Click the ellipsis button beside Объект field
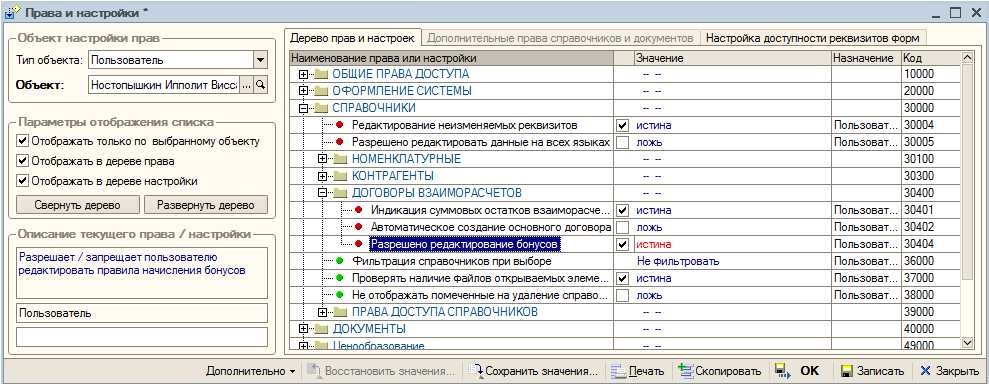 pos(247,84)
